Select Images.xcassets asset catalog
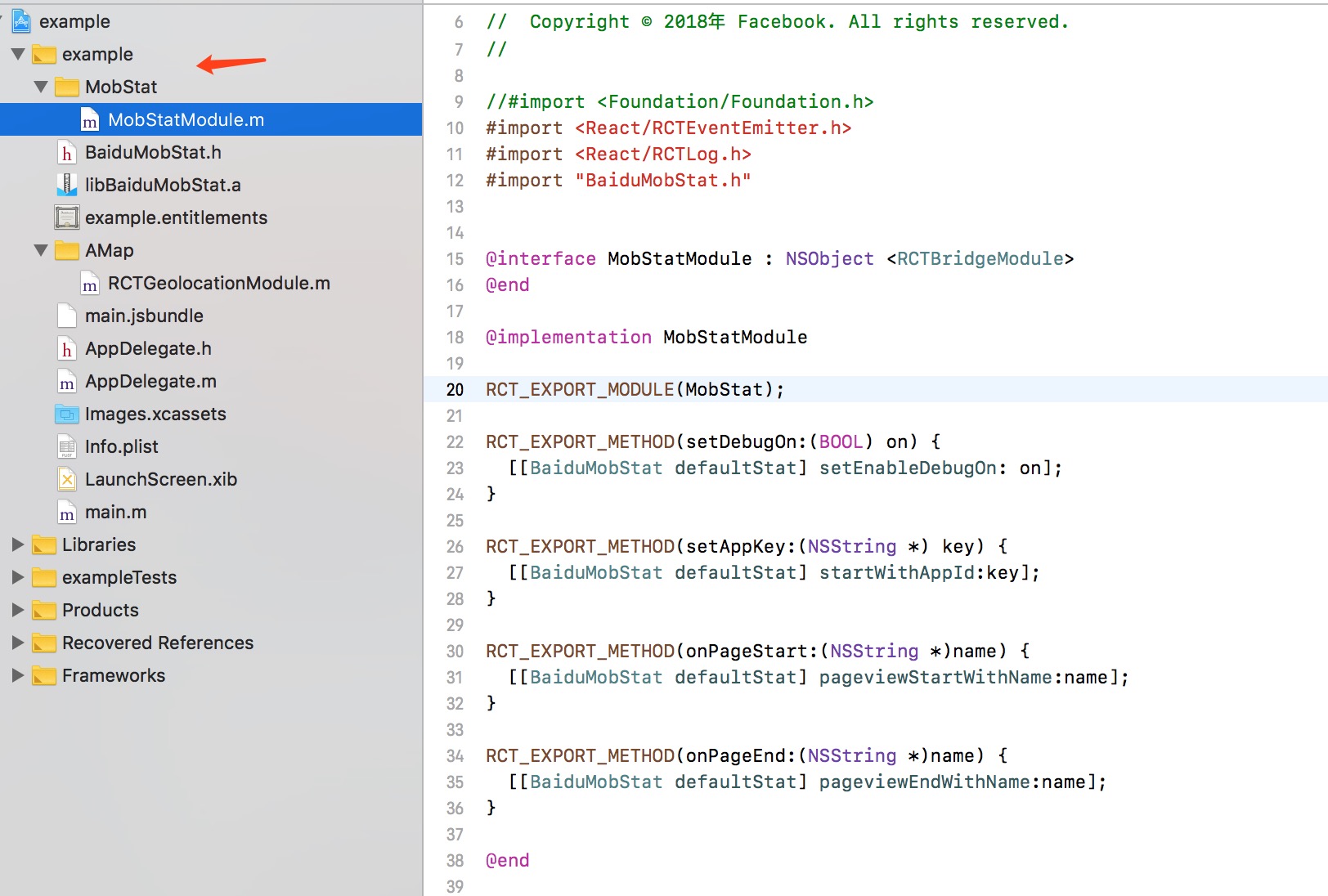1328x896 pixels. tap(155, 414)
